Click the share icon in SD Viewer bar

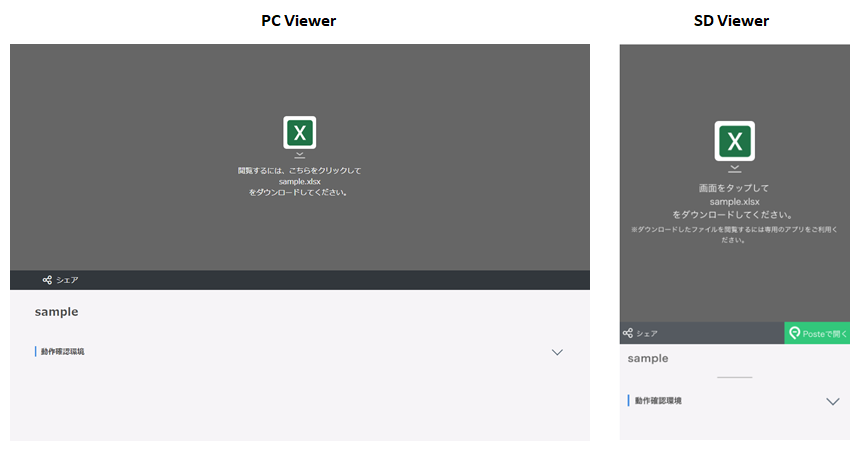point(628,333)
